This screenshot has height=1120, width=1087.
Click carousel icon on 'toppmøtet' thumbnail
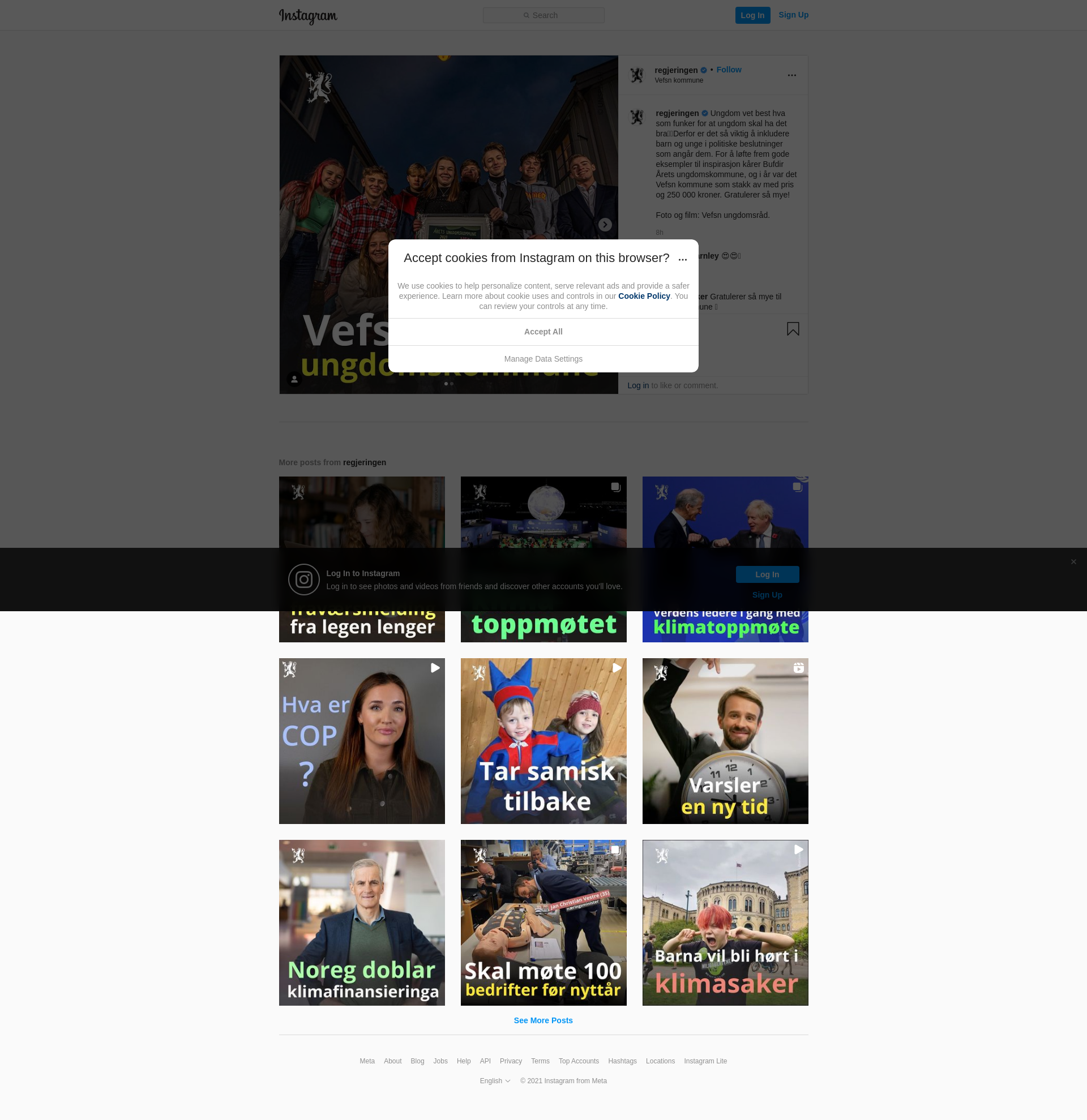tap(615, 487)
